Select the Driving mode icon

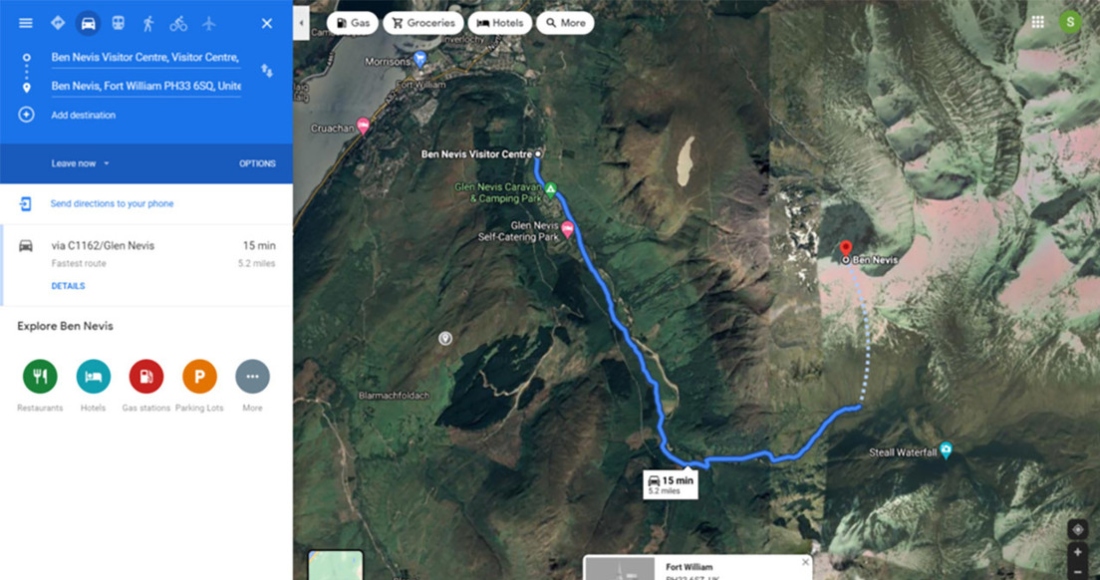[88, 23]
